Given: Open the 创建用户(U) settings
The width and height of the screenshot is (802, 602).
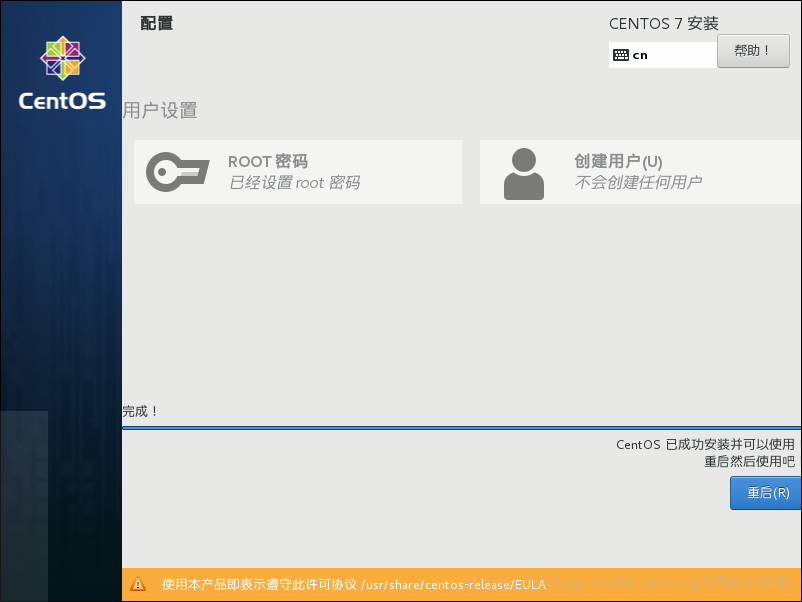Looking at the screenshot, I should pos(640,172).
